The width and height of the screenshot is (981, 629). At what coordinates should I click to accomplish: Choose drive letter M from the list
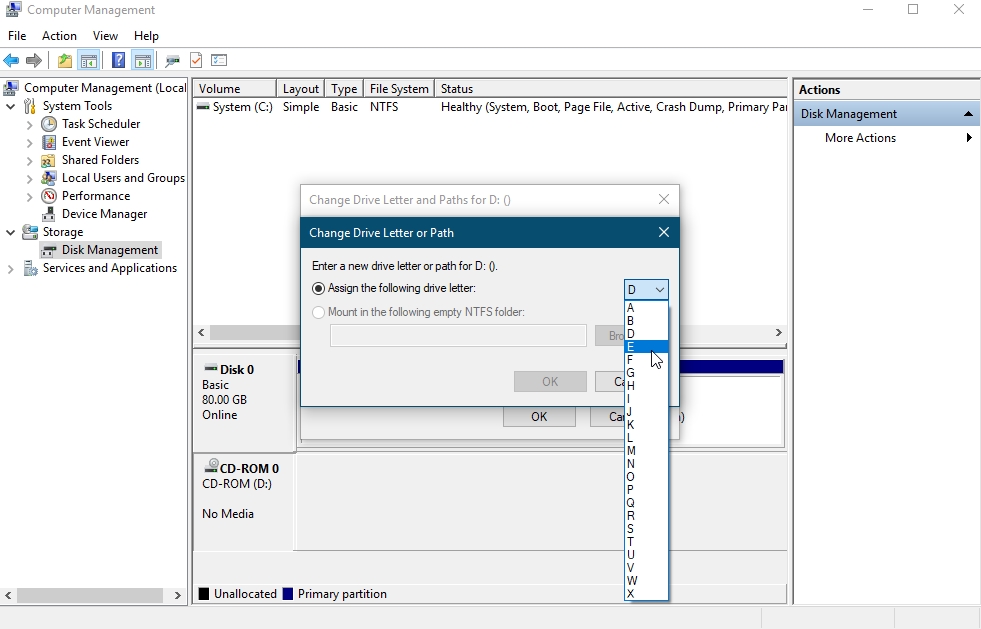(646, 451)
